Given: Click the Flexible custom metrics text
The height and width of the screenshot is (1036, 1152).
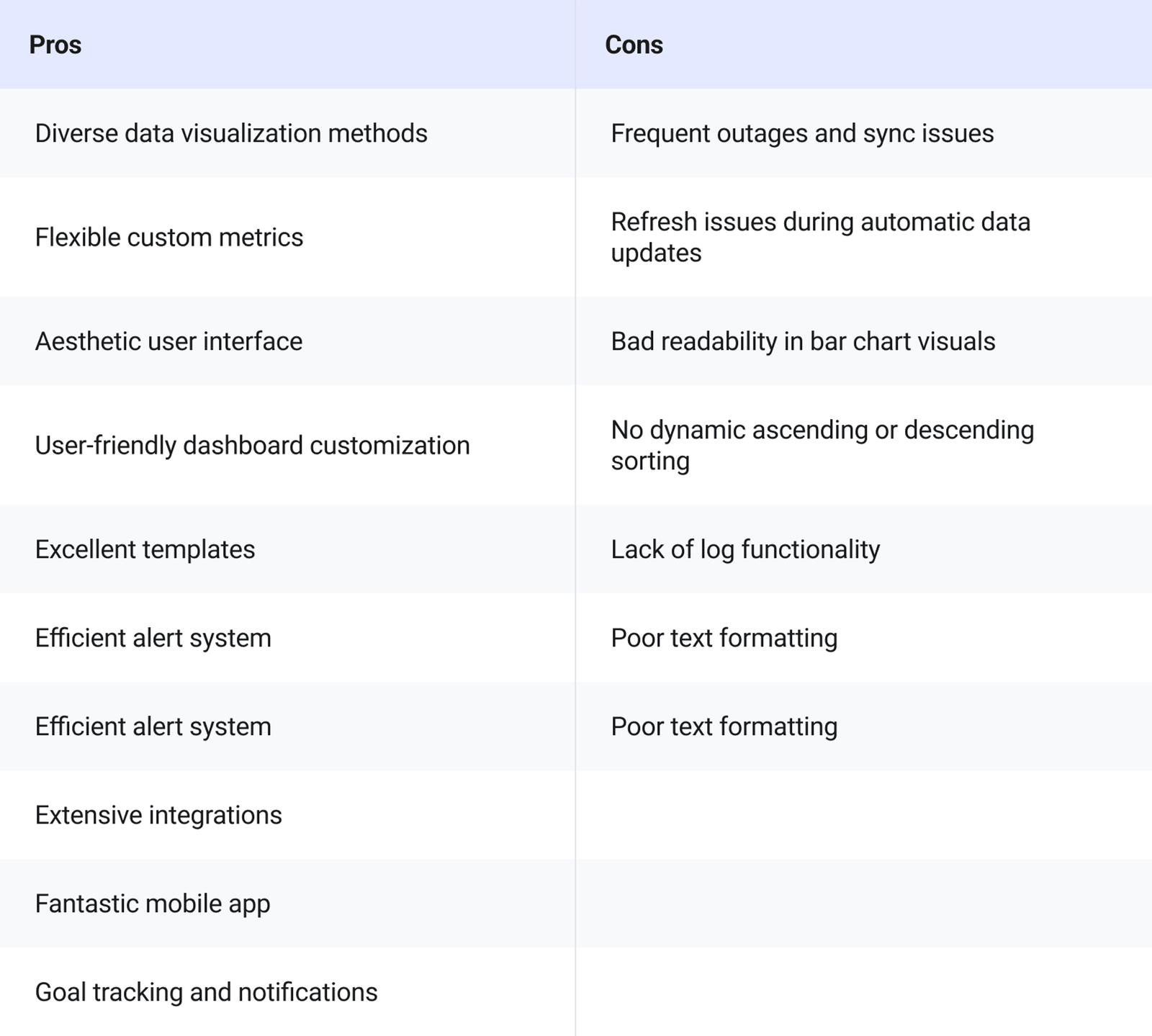Looking at the screenshot, I should click(x=169, y=237).
